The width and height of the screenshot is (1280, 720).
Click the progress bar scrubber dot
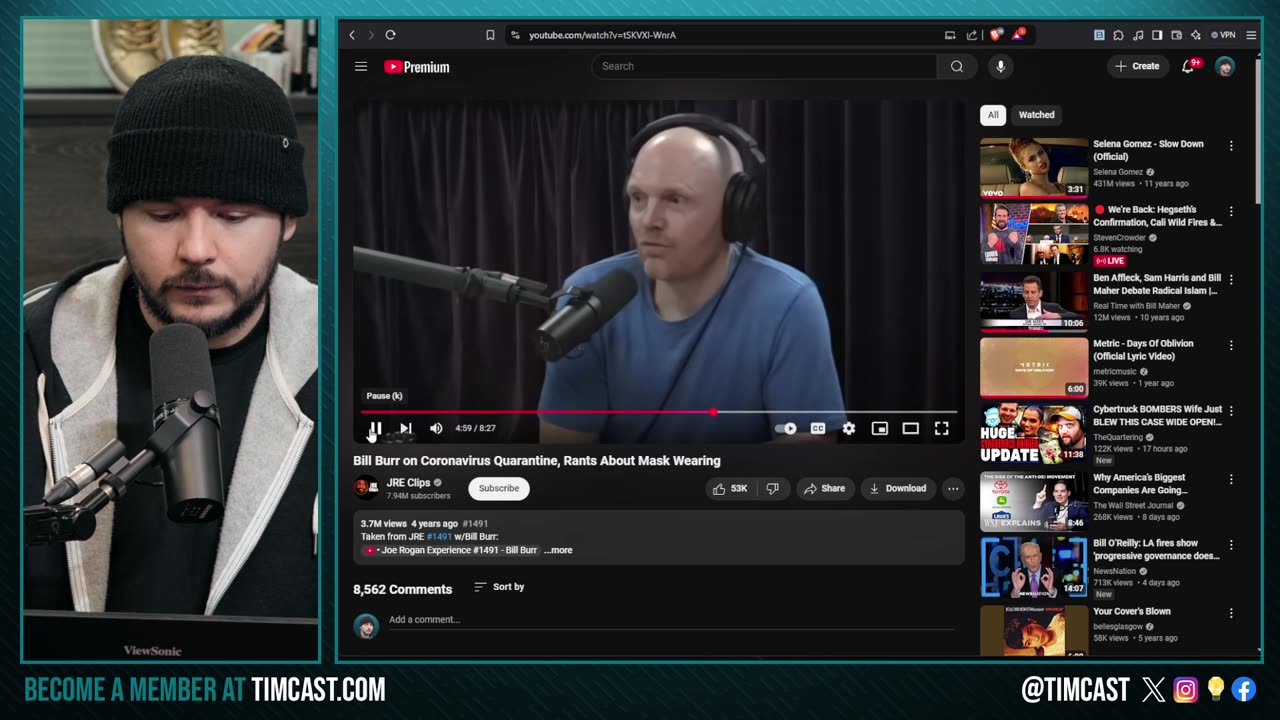point(713,412)
